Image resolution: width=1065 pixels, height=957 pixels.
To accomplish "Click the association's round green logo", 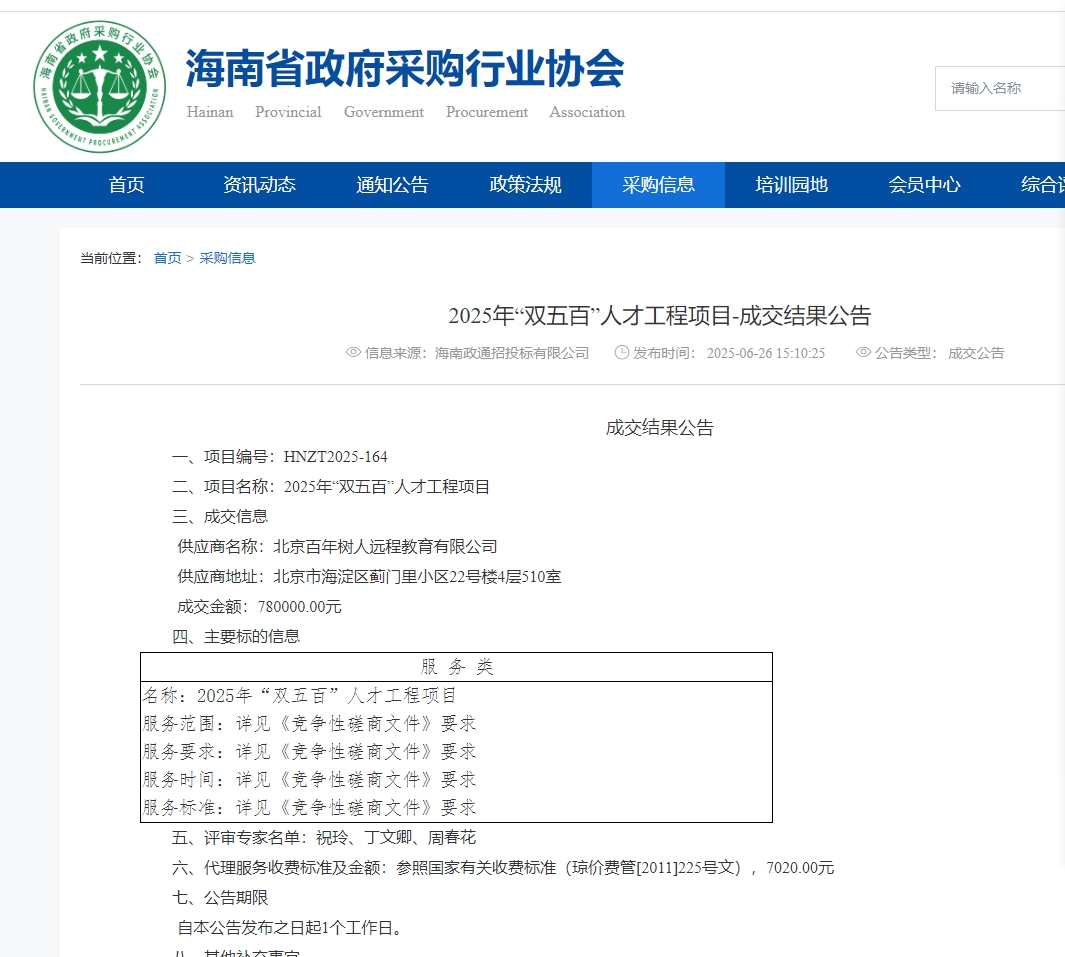I will [98, 86].
